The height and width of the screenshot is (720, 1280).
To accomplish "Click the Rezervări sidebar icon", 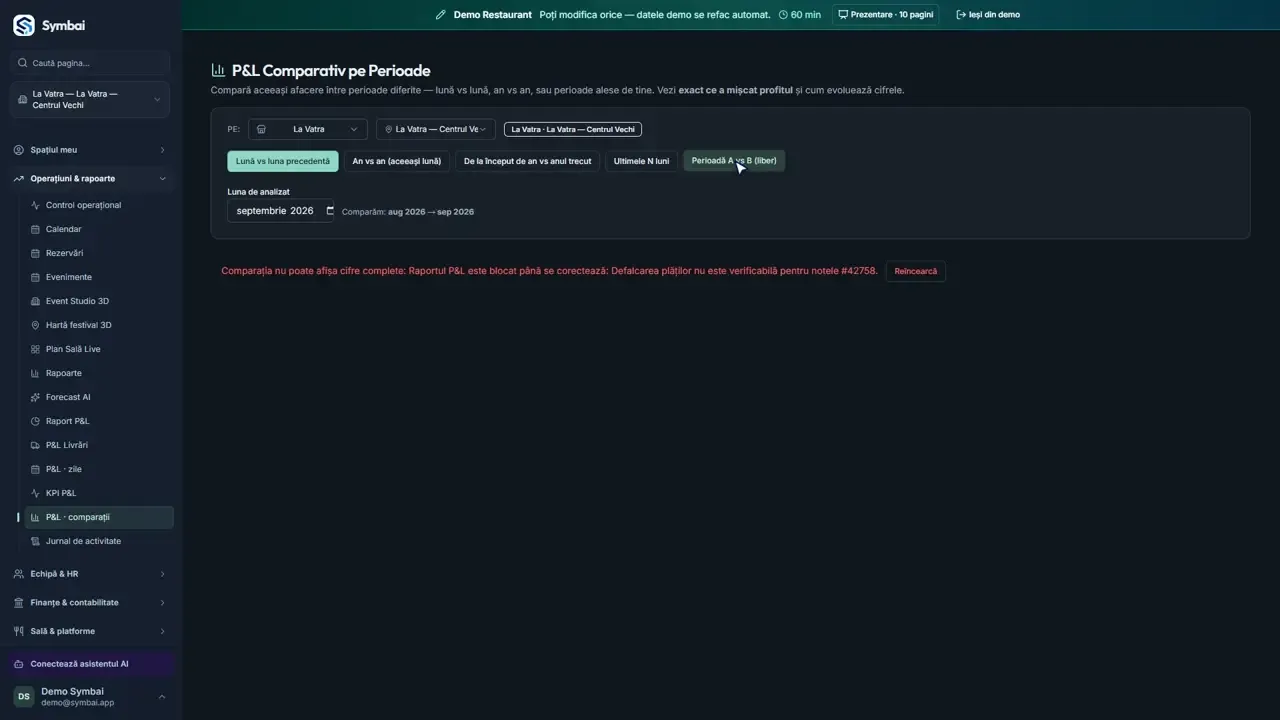I will (36, 253).
